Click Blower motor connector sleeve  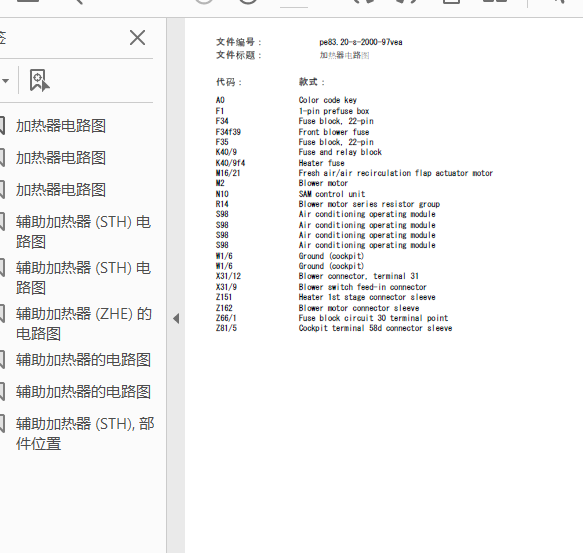(x=359, y=308)
